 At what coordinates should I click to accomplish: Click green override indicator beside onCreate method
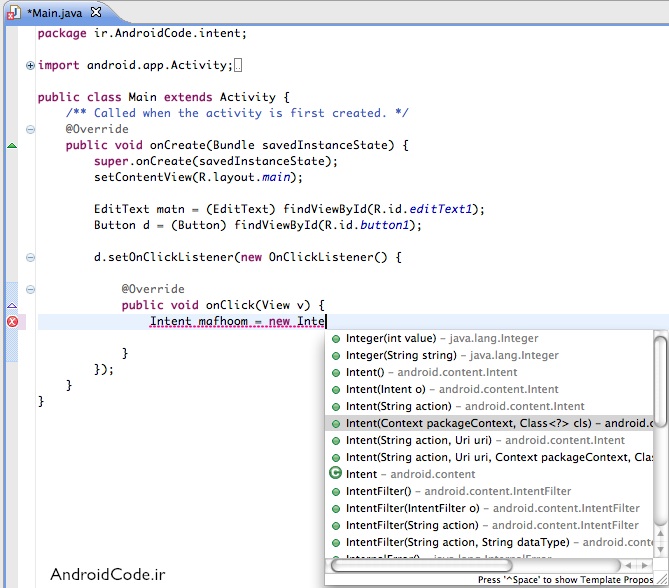coord(12,146)
